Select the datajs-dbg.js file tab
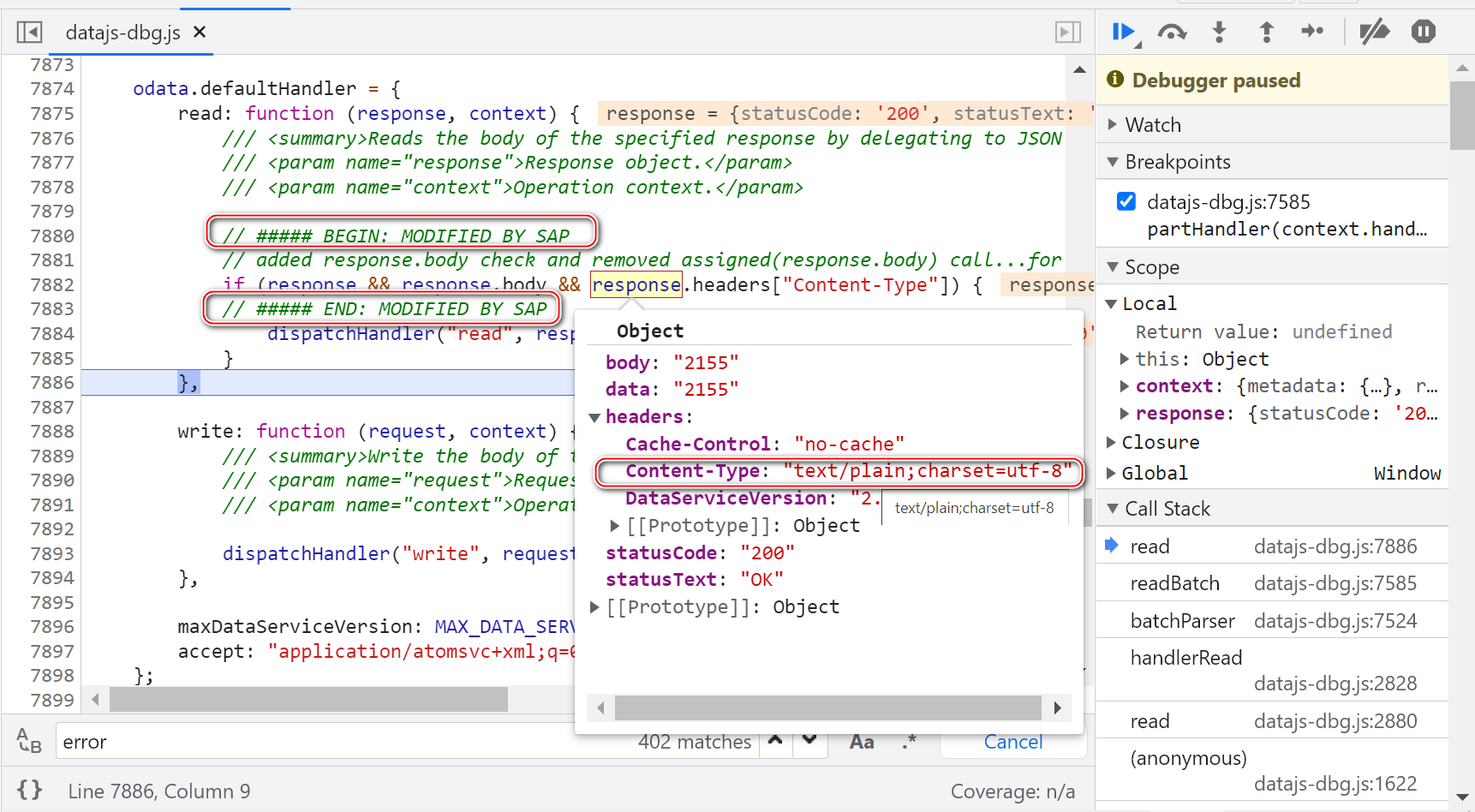Image resolution: width=1475 pixels, height=812 pixels. coord(122,33)
